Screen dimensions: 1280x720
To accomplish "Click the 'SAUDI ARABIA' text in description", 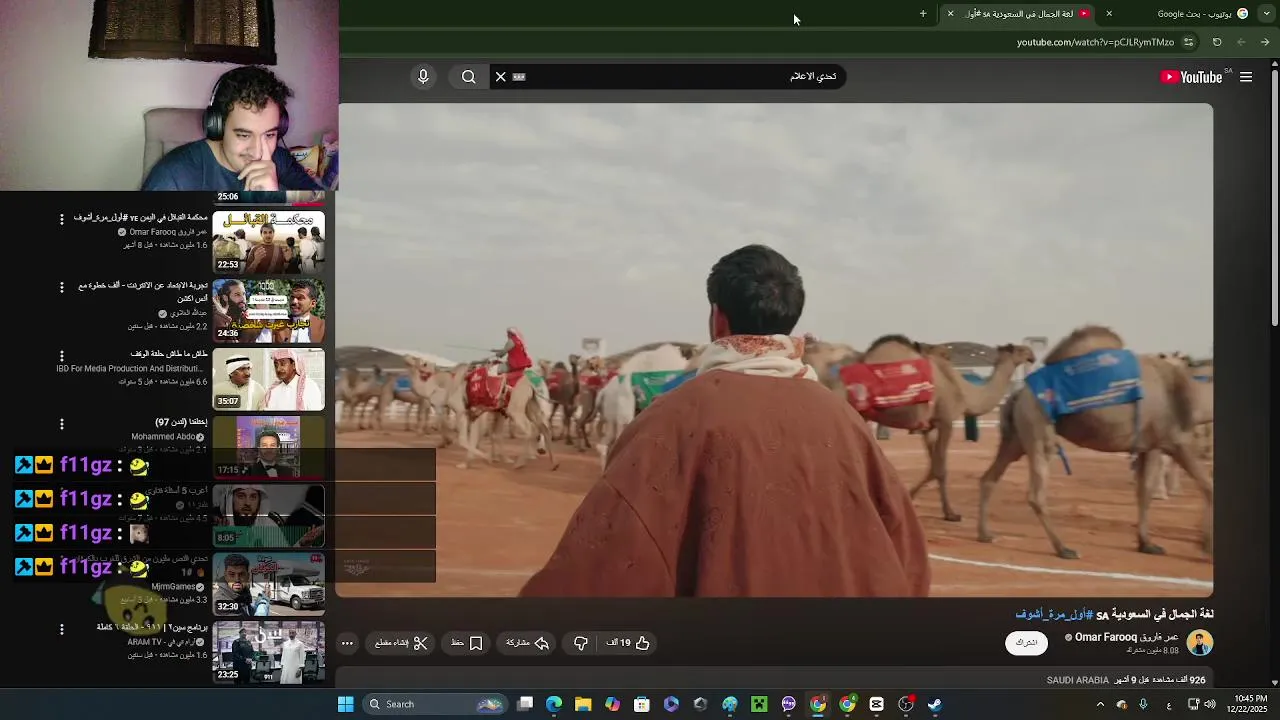I will (1077, 680).
